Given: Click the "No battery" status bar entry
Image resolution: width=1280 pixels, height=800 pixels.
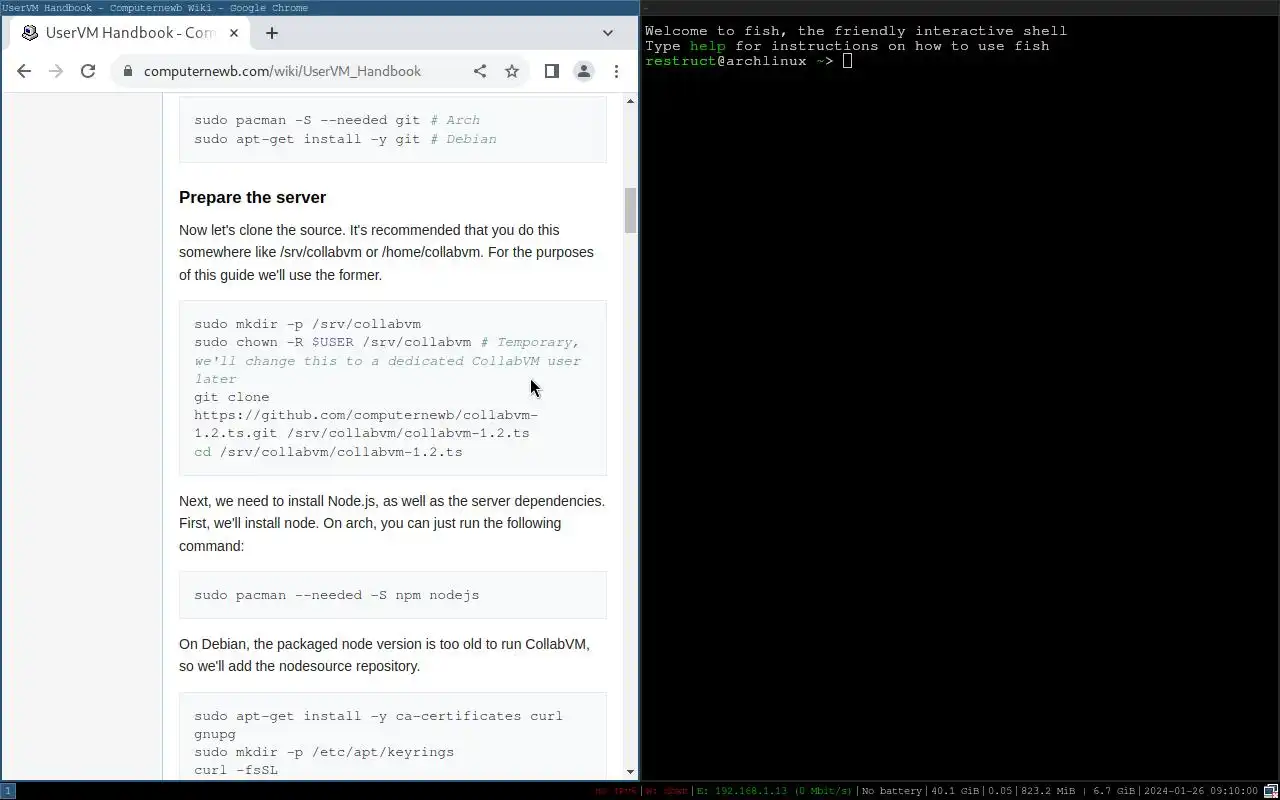Looking at the screenshot, I should (891, 791).
